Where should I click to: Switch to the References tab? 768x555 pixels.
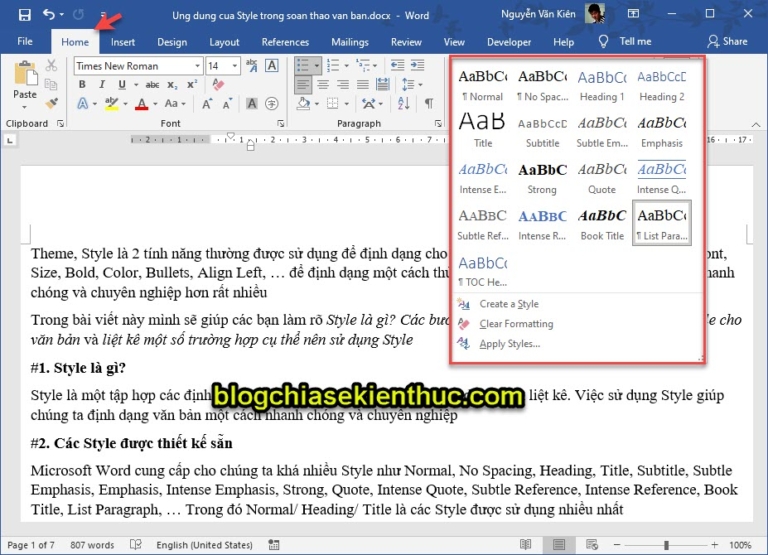pos(285,42)
